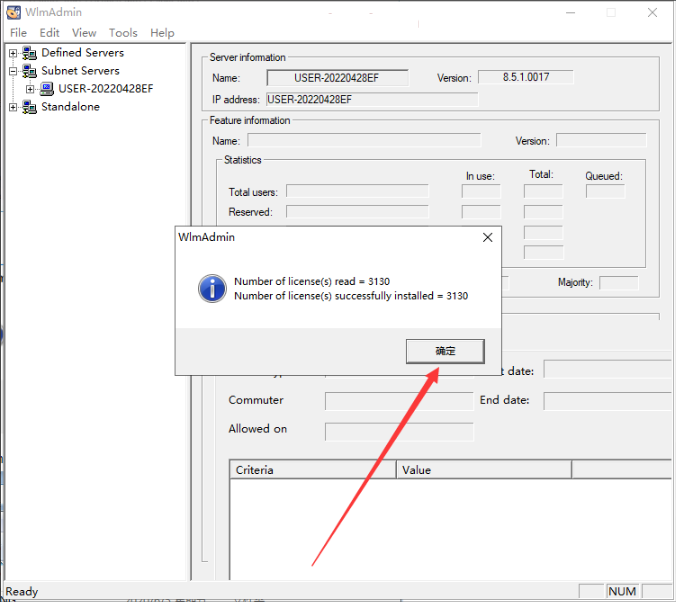Click the 确定 button in WlmAdmin dialog
Screen dimensions: 676x602
pos(445,351)
